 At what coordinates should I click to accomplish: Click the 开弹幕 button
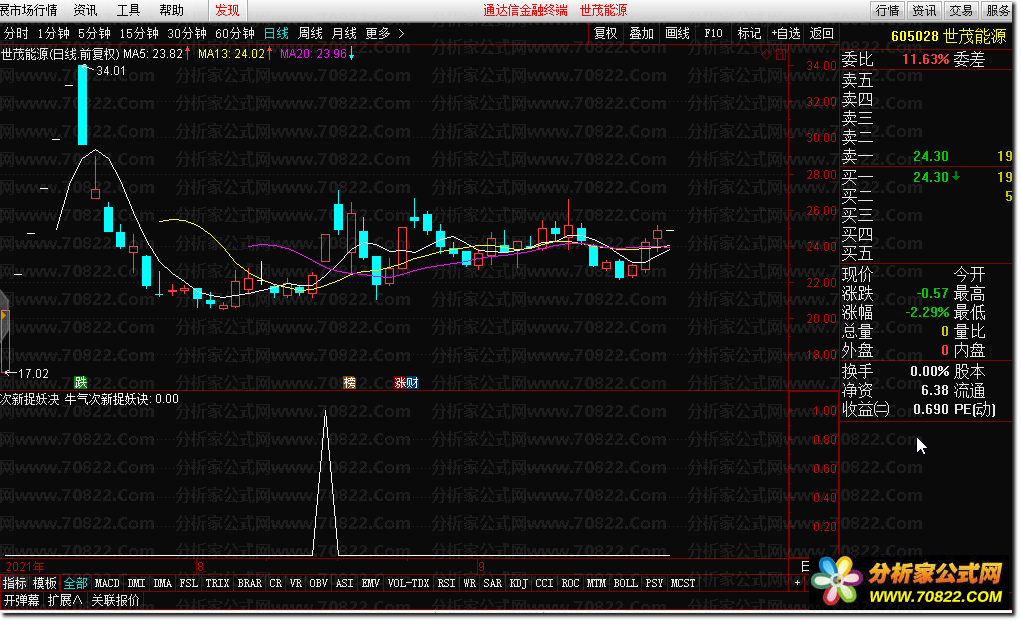point(21,600)
